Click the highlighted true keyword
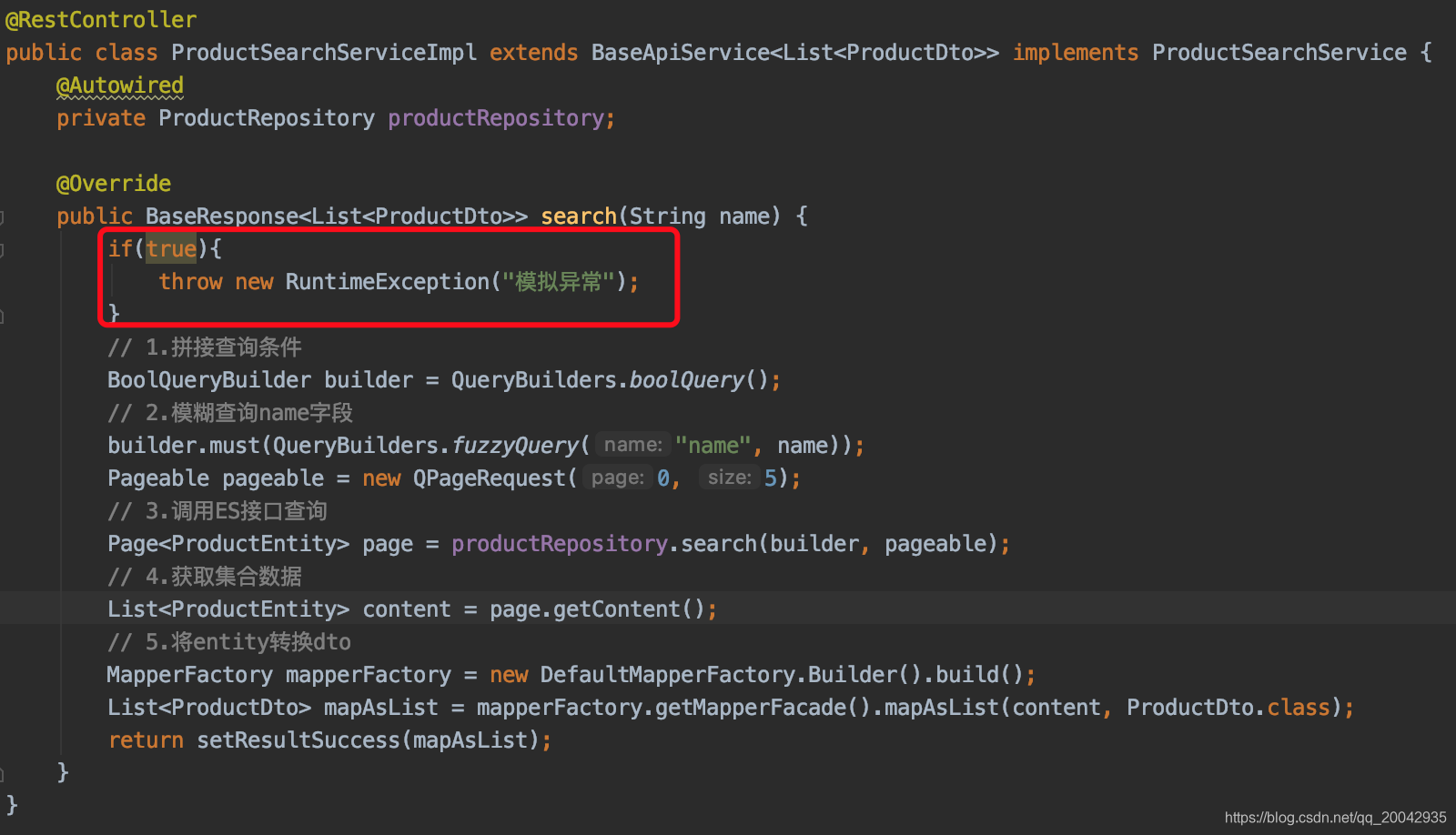The width and height of the screenshot is (1456, 835). pyautogui.click(x=171, y=249)
